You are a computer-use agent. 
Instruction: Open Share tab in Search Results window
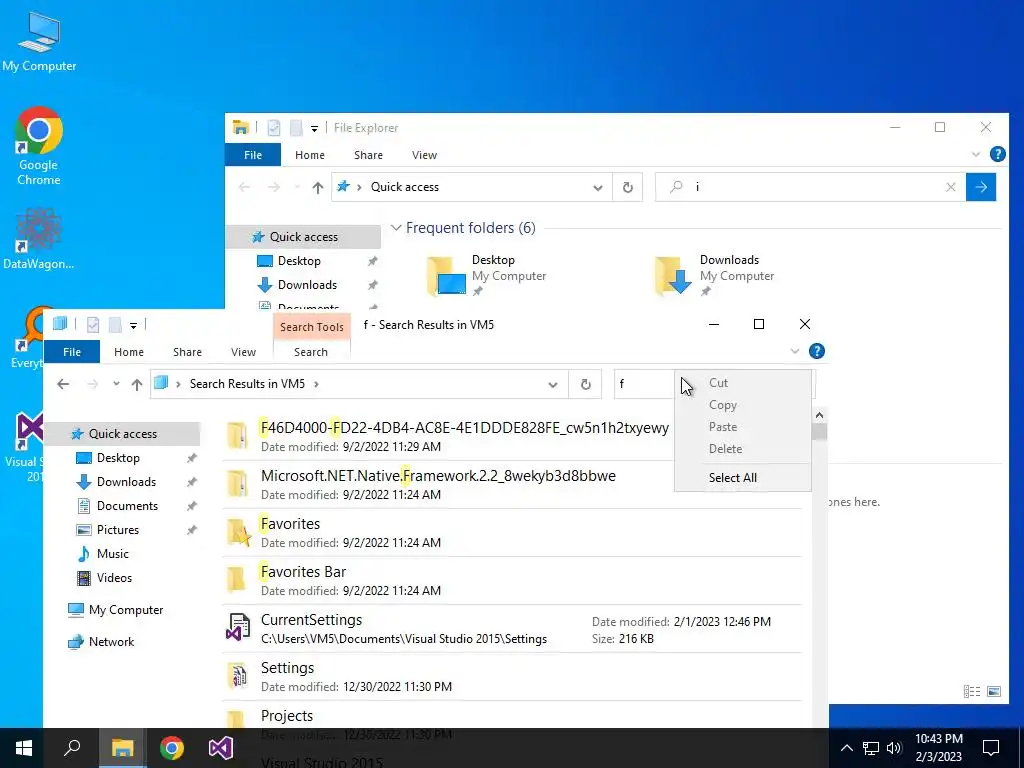[x=187, y=352]
